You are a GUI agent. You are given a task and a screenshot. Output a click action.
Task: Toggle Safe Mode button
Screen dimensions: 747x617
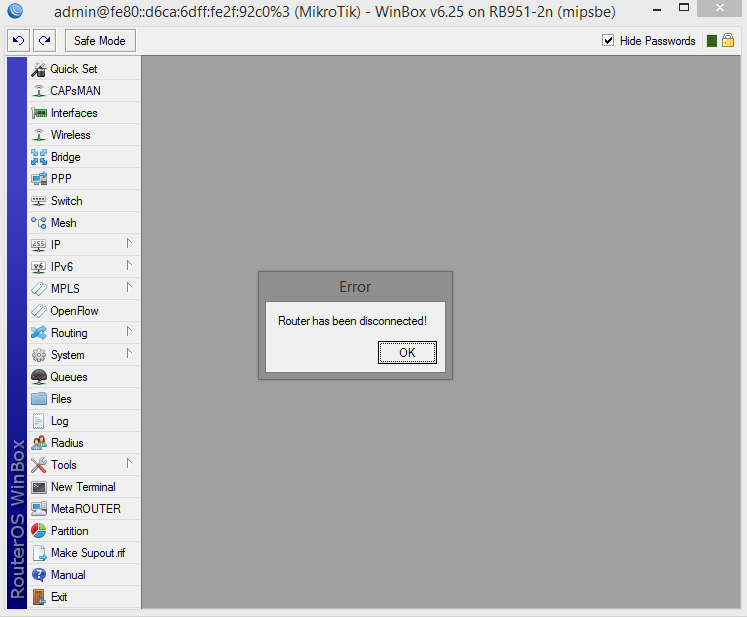(100, 40)
